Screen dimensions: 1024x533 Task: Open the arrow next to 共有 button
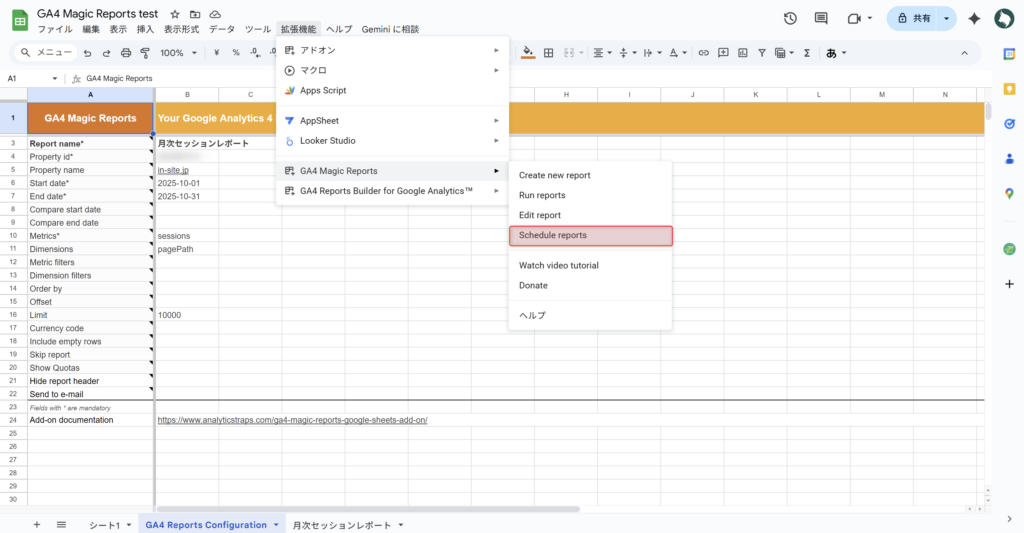(946, 19)
